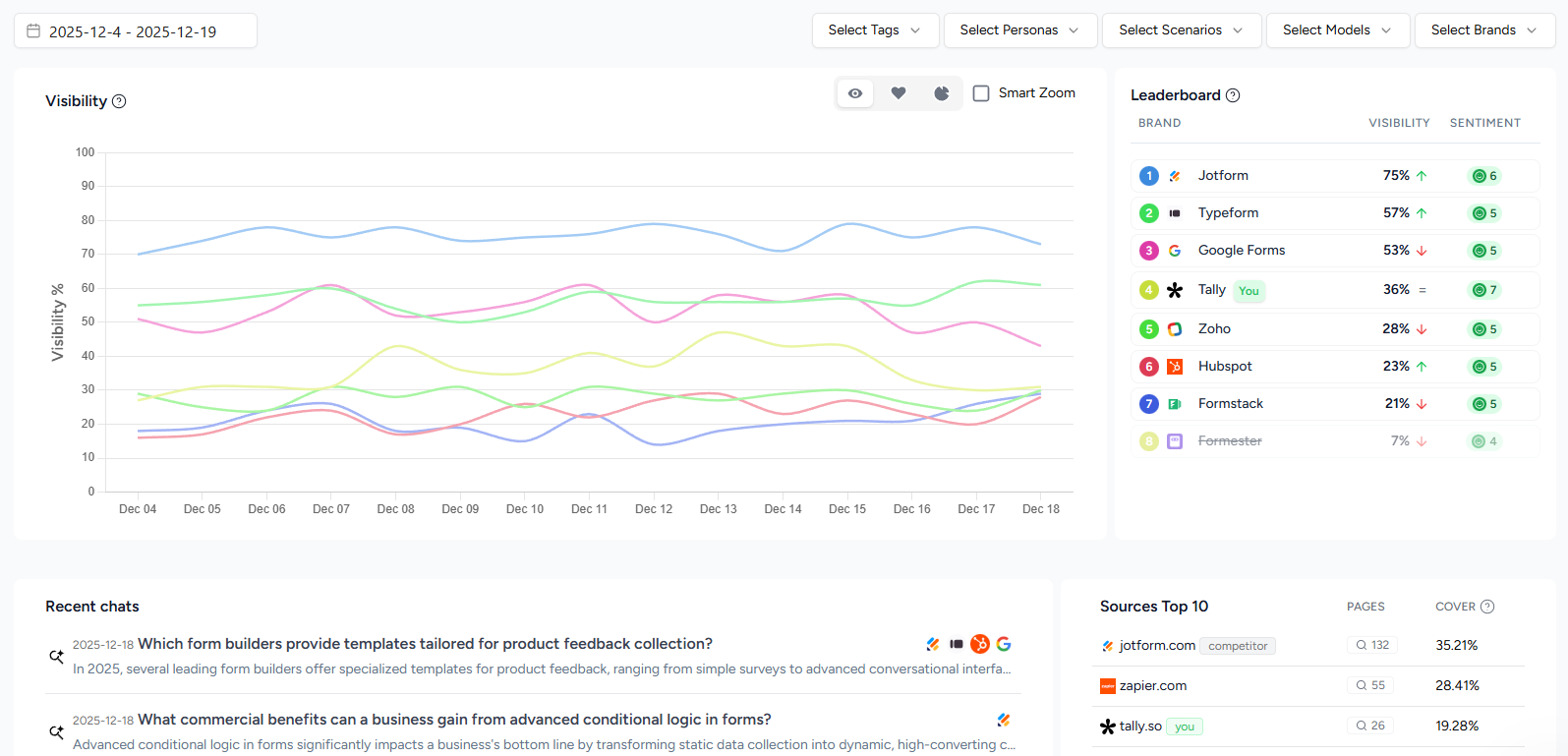
Task: Switch chart to eye visibility view
Action: pos(855,93)
